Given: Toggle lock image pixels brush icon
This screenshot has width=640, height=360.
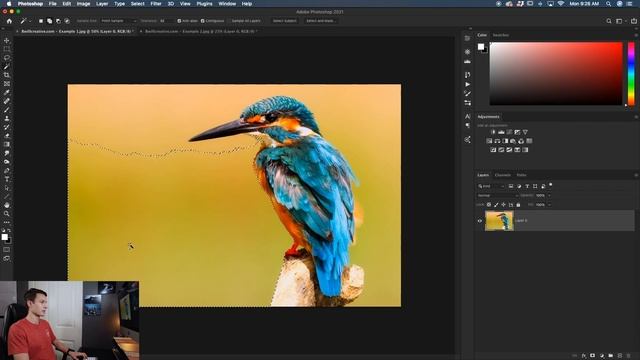Looking at the screenshot, I should click(x=496, y=204).
